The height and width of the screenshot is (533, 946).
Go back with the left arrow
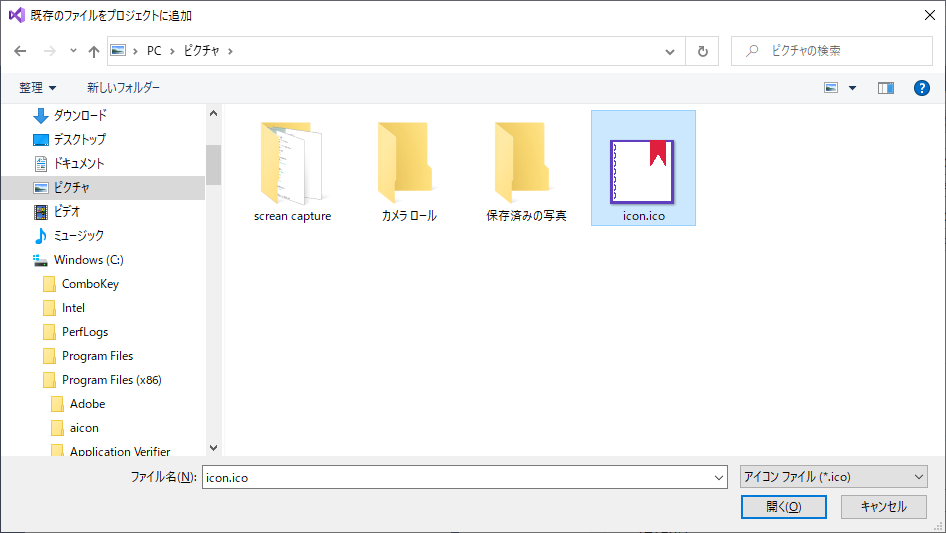point(20,51)
